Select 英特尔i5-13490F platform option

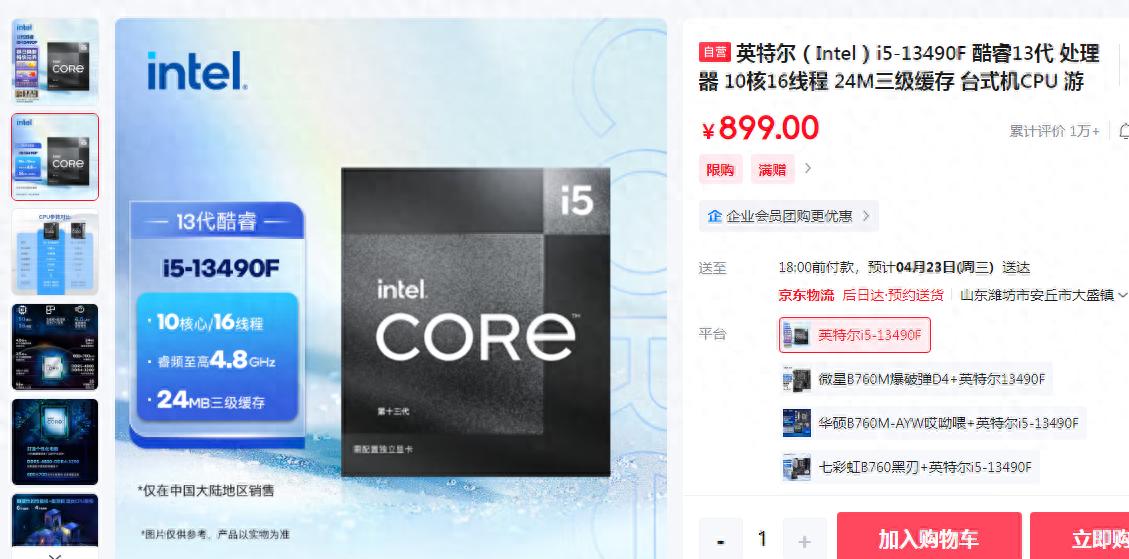[855, 335]
